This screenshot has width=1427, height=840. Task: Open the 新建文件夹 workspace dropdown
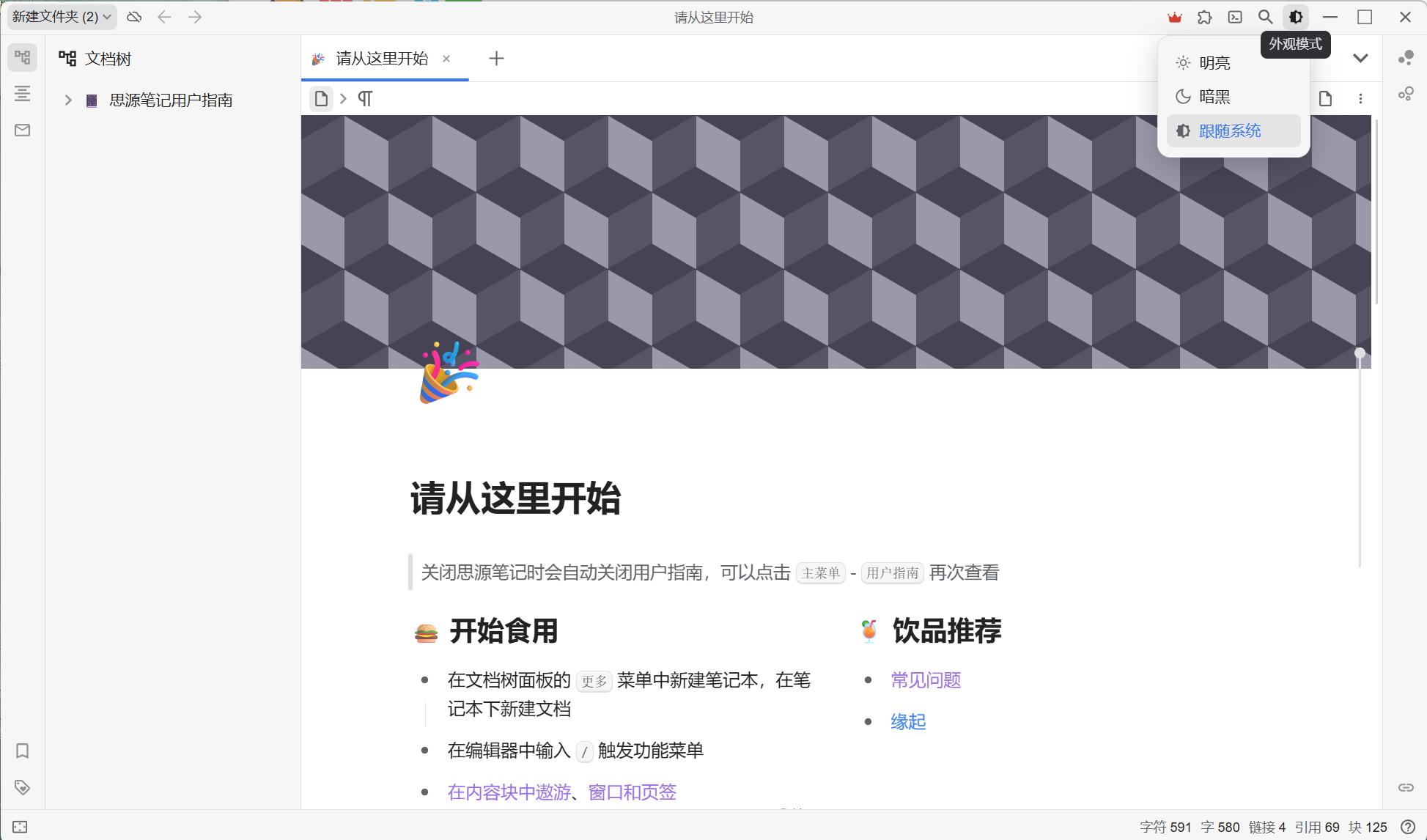(62, 16)
